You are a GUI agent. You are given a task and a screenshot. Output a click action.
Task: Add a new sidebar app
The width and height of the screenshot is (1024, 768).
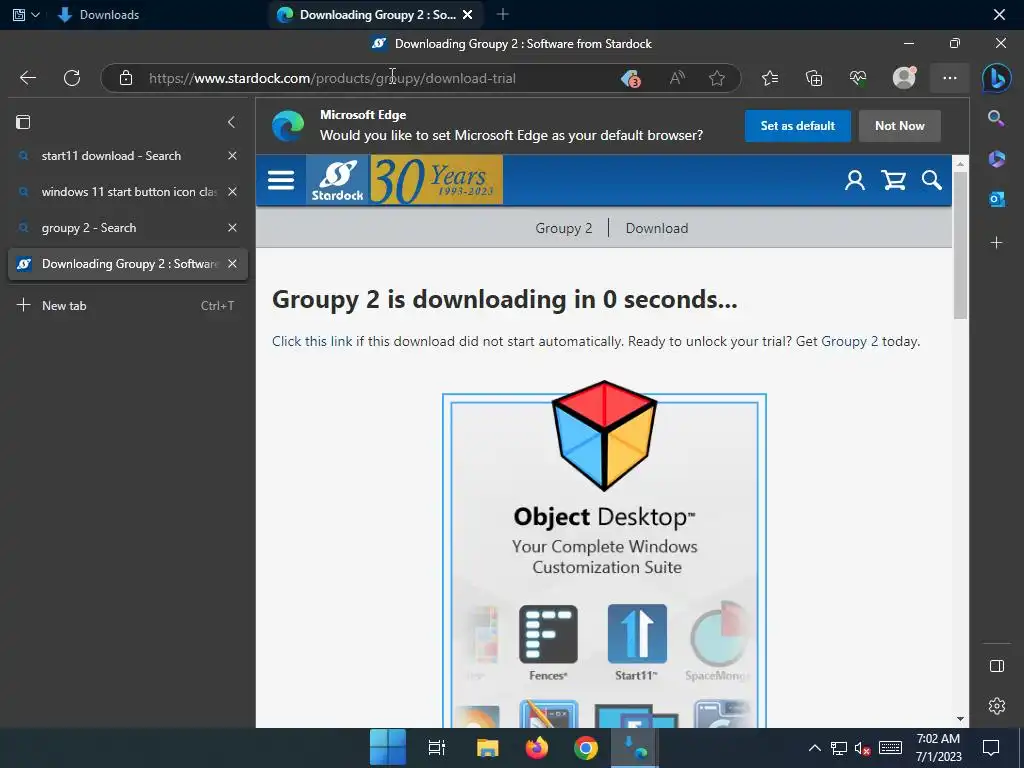(x=997, y=243)
